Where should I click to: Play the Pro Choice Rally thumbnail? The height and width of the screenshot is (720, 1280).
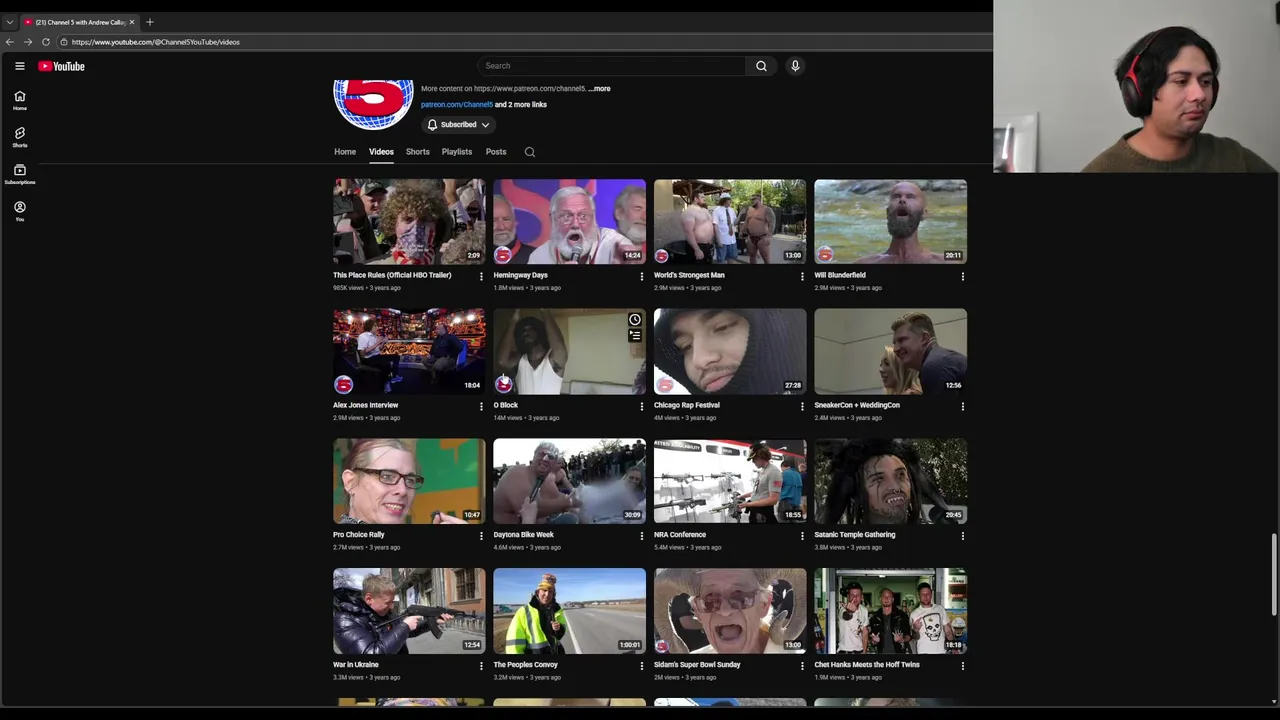click(x=409, y=481)
